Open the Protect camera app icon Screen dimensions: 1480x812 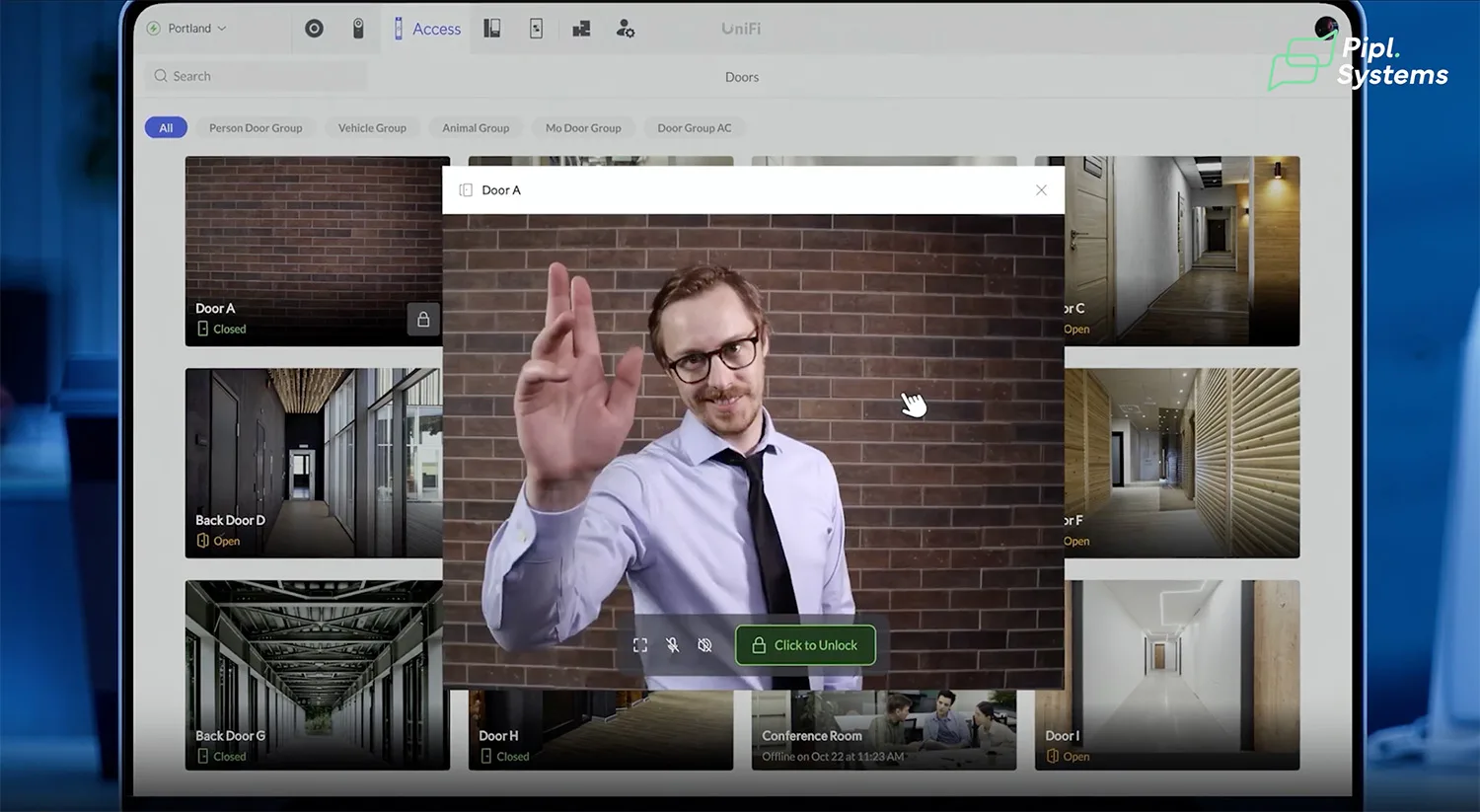(358, 29)
